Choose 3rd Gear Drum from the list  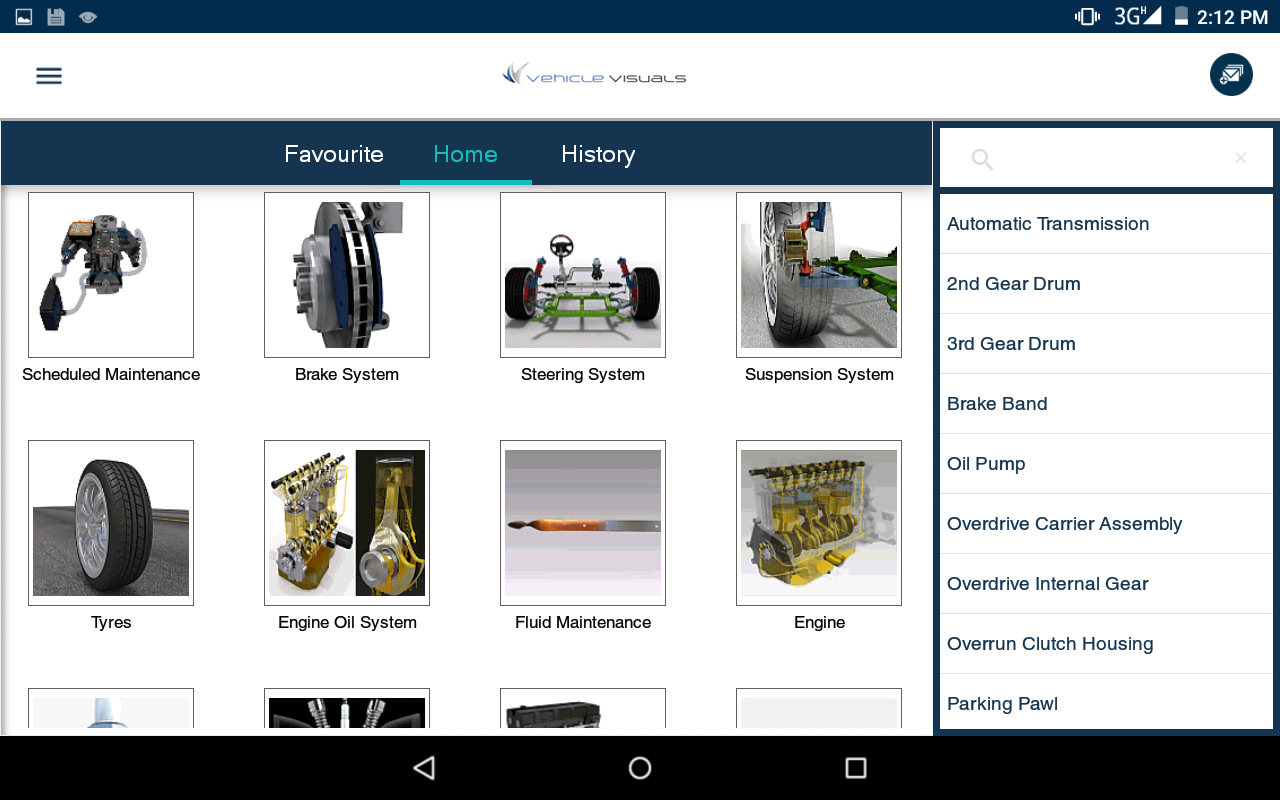1106,344
